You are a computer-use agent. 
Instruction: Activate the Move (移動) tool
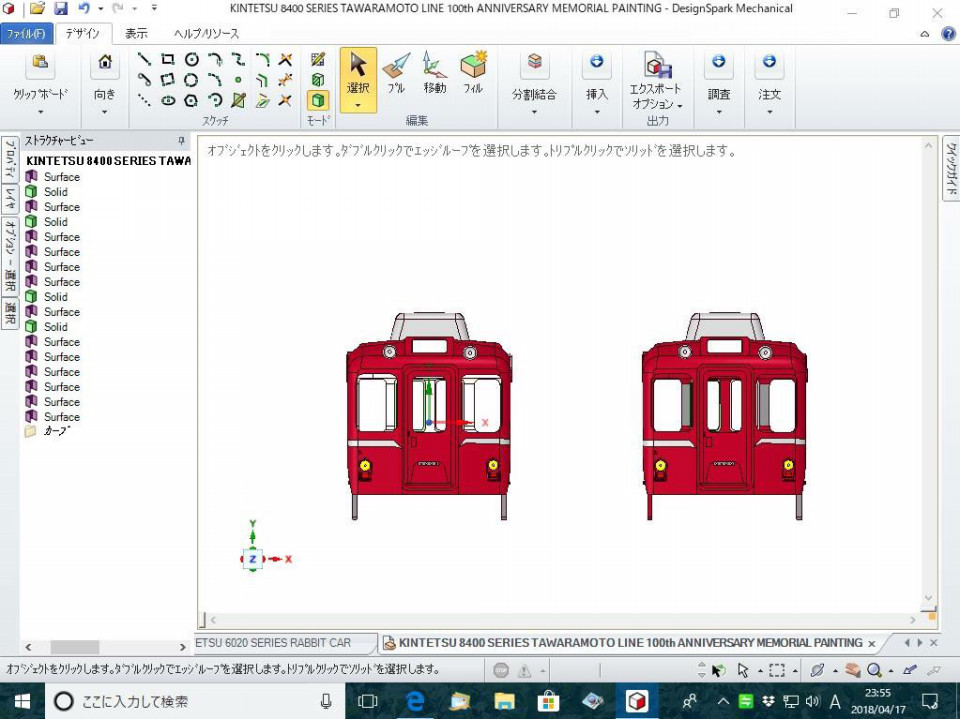point(434,72)
